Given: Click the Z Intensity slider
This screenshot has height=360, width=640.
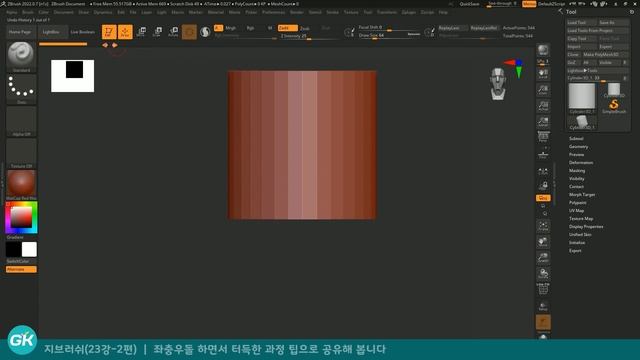Looking at the screenshot, I should click(x=308, y=36).
